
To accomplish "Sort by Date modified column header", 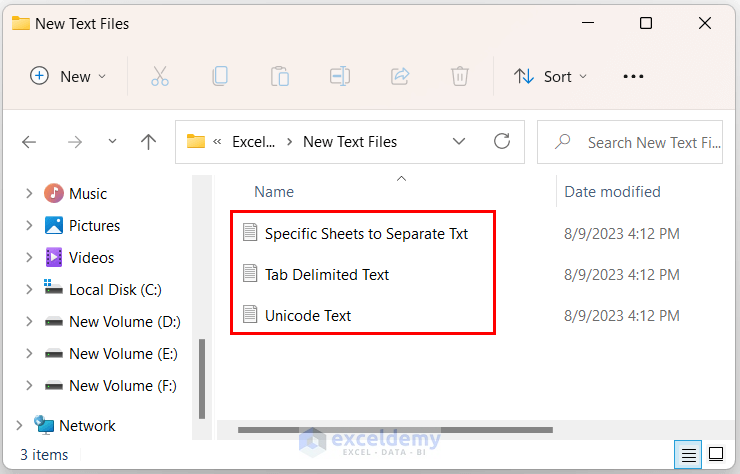I will 612,191.
